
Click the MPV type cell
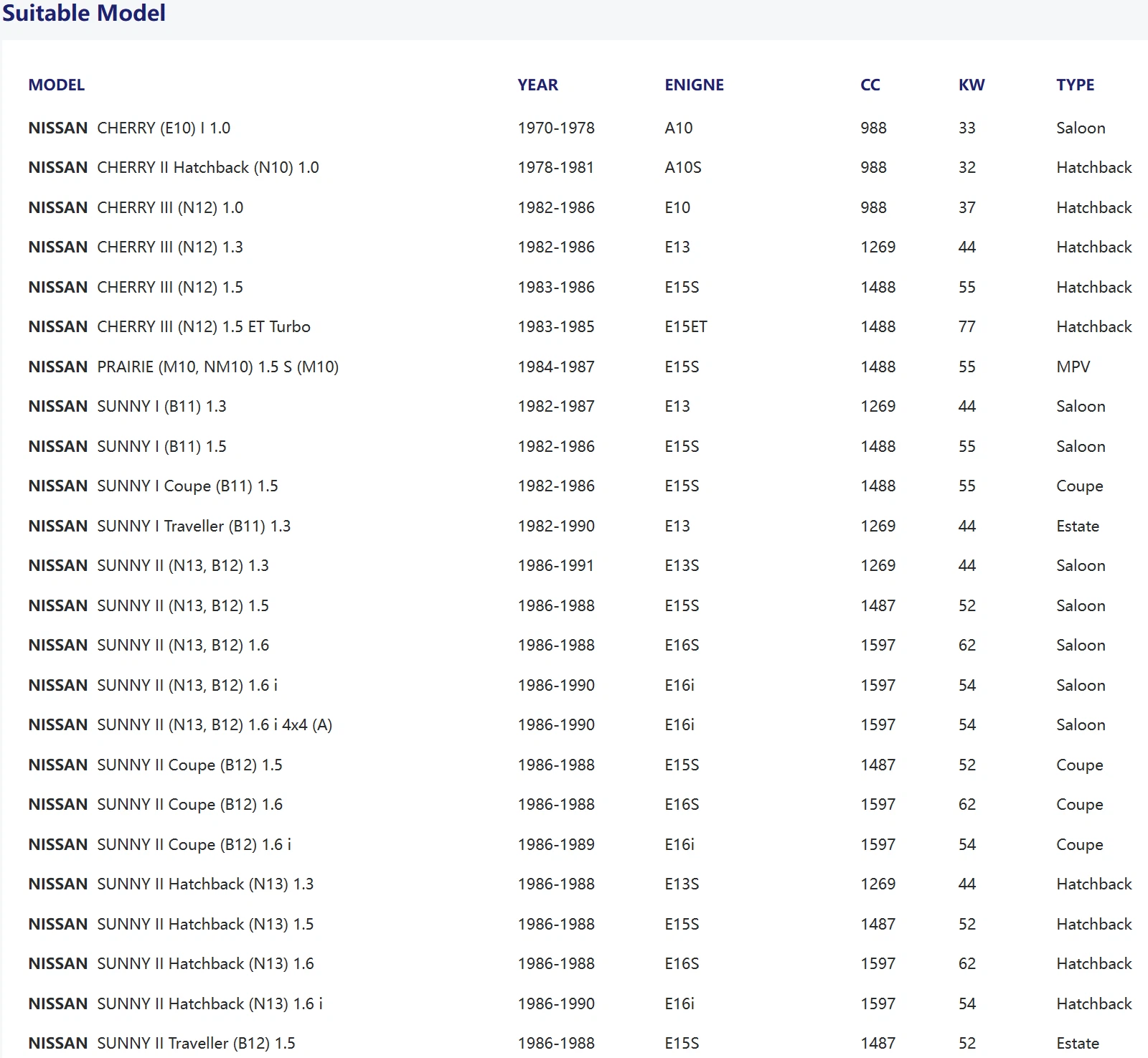(x=1073, y=367)
